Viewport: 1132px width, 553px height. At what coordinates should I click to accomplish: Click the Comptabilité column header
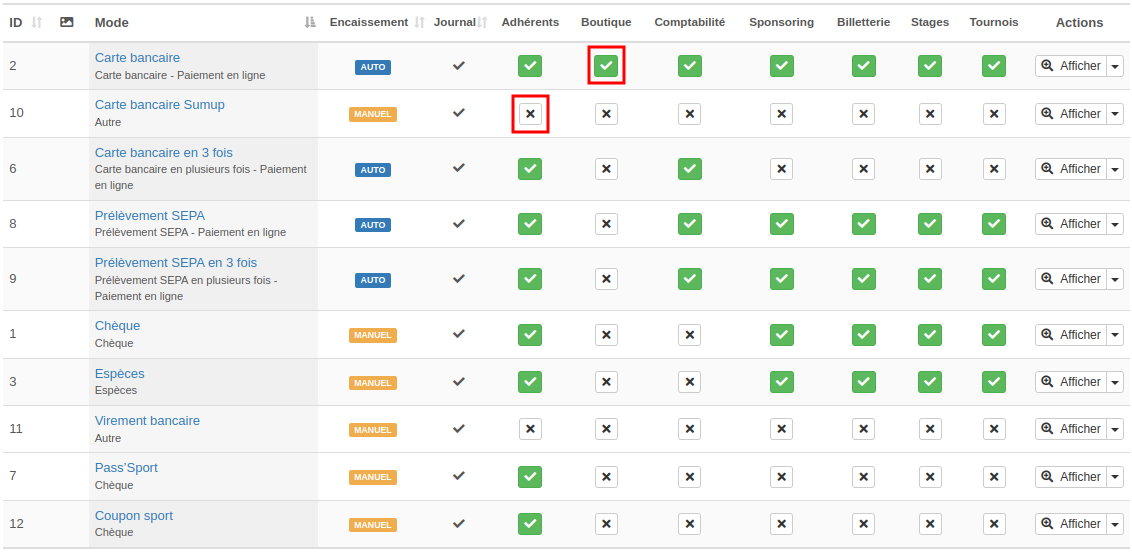click(x=689, y=22)
